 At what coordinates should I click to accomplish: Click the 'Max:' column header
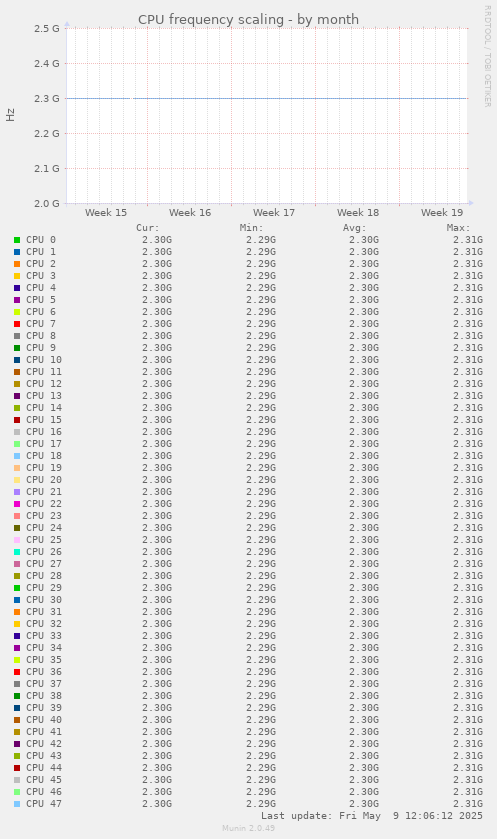coord(458,228)
